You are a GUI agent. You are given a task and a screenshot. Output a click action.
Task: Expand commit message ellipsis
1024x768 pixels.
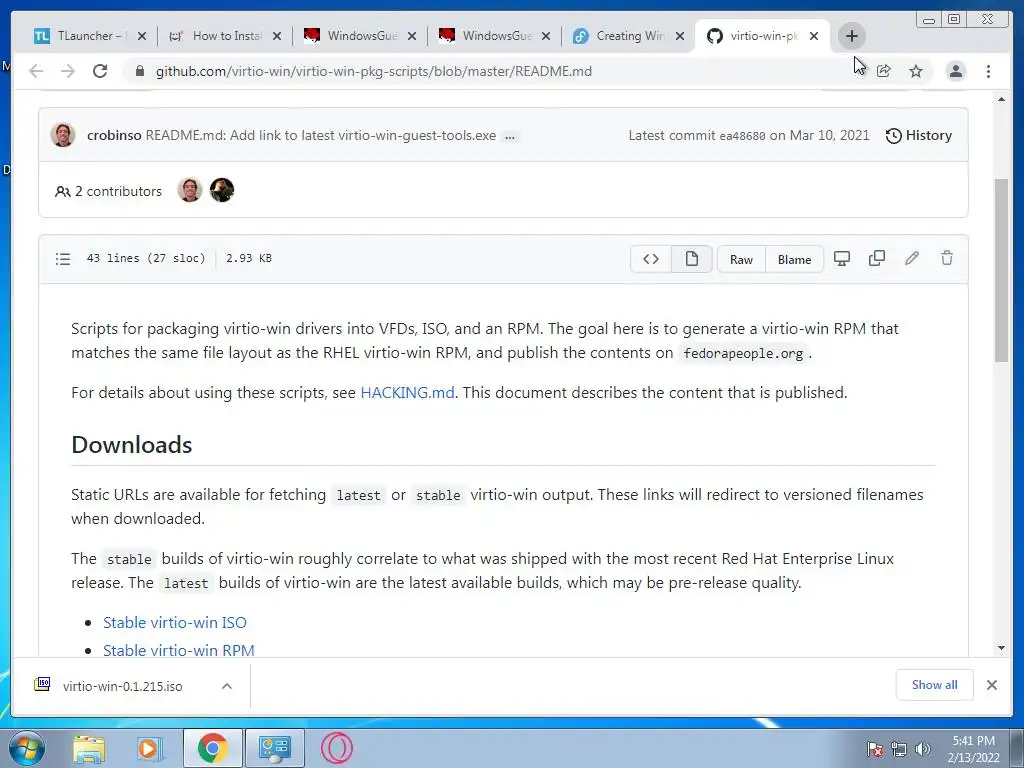click(x=510, y=136)
